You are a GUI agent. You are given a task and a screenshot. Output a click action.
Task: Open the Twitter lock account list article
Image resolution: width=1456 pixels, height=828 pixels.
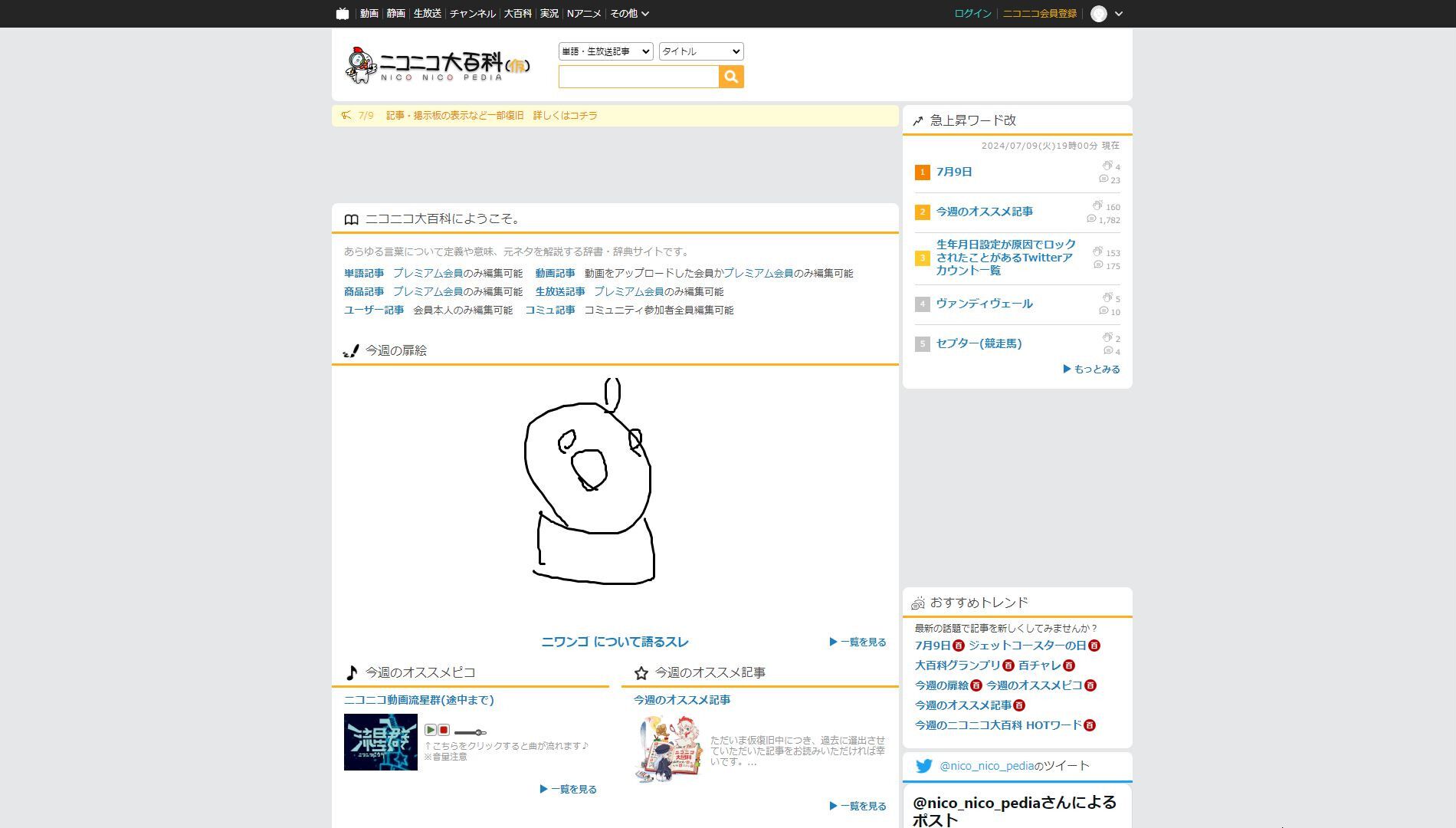1005,258
